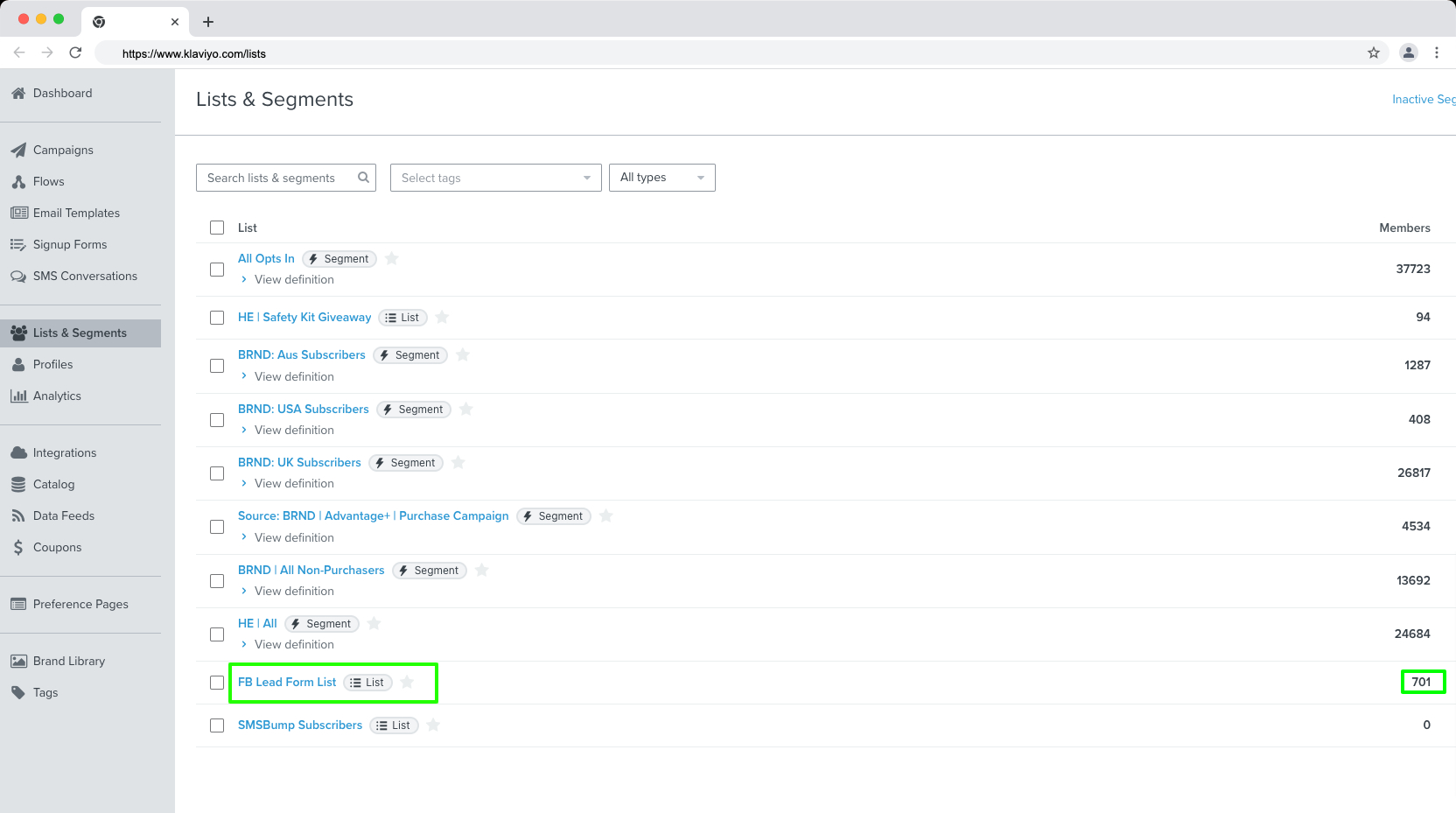This screenshot has height=813, width=1456.
Task: Star the HE | All segment
Action: pos(374,623)
